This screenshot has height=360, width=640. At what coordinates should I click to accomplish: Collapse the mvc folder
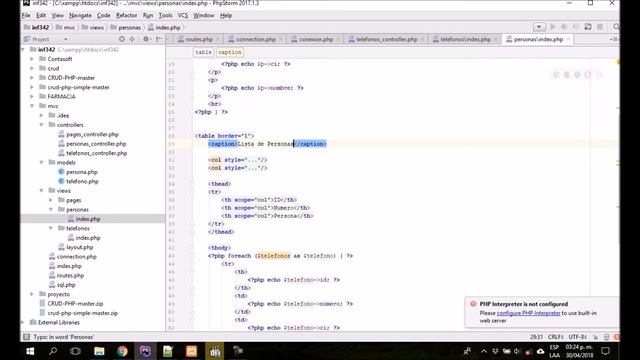pos(32,106)
